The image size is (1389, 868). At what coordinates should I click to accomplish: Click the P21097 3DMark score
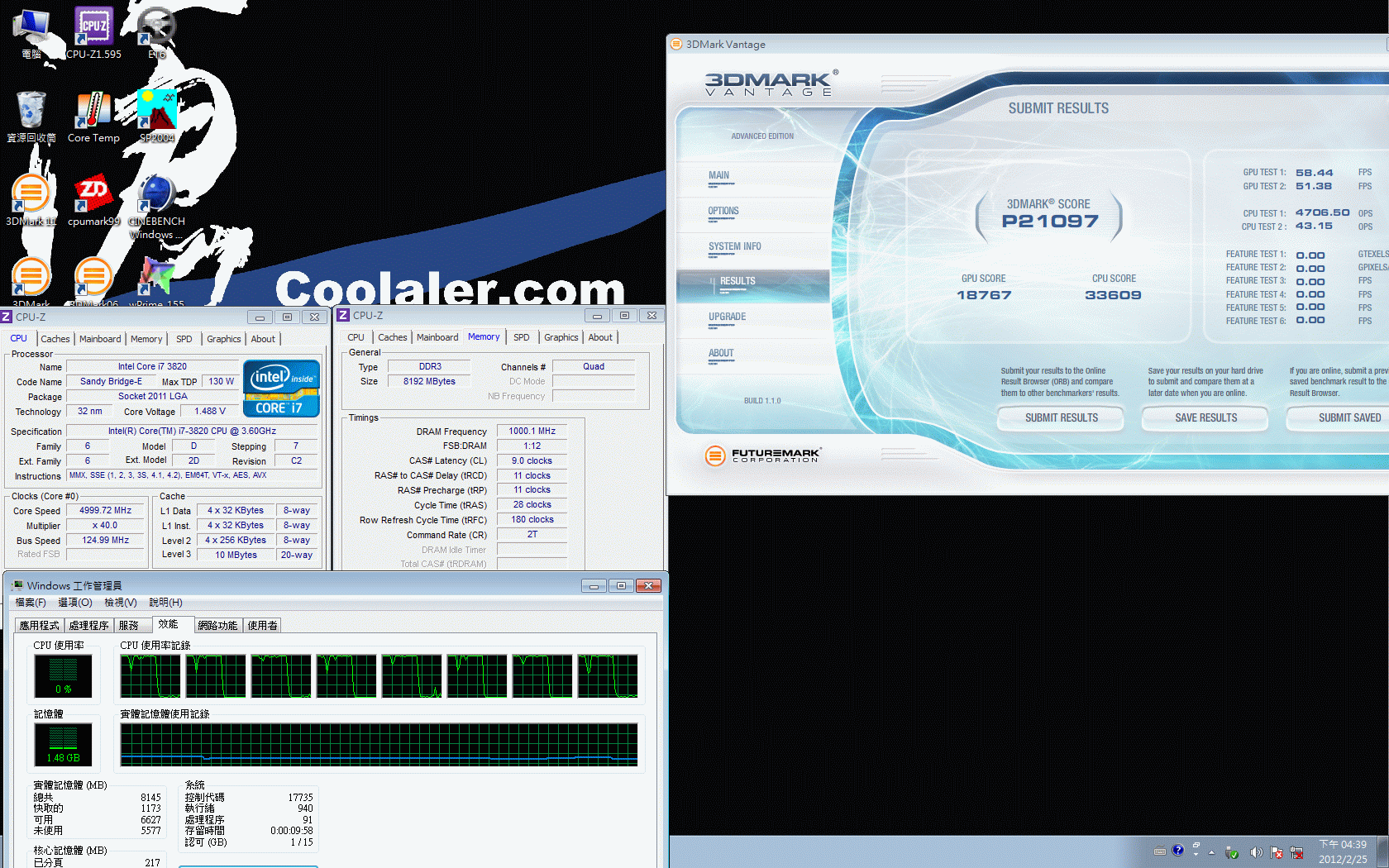1050,221
